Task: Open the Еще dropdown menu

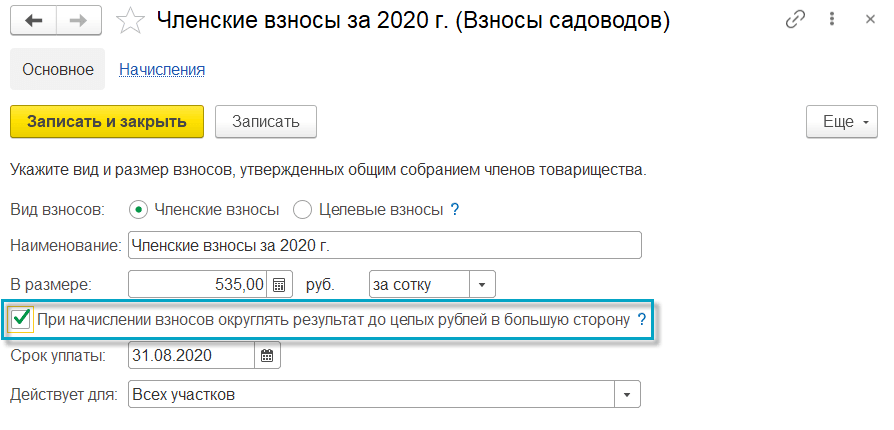Action: pos(843,122)
